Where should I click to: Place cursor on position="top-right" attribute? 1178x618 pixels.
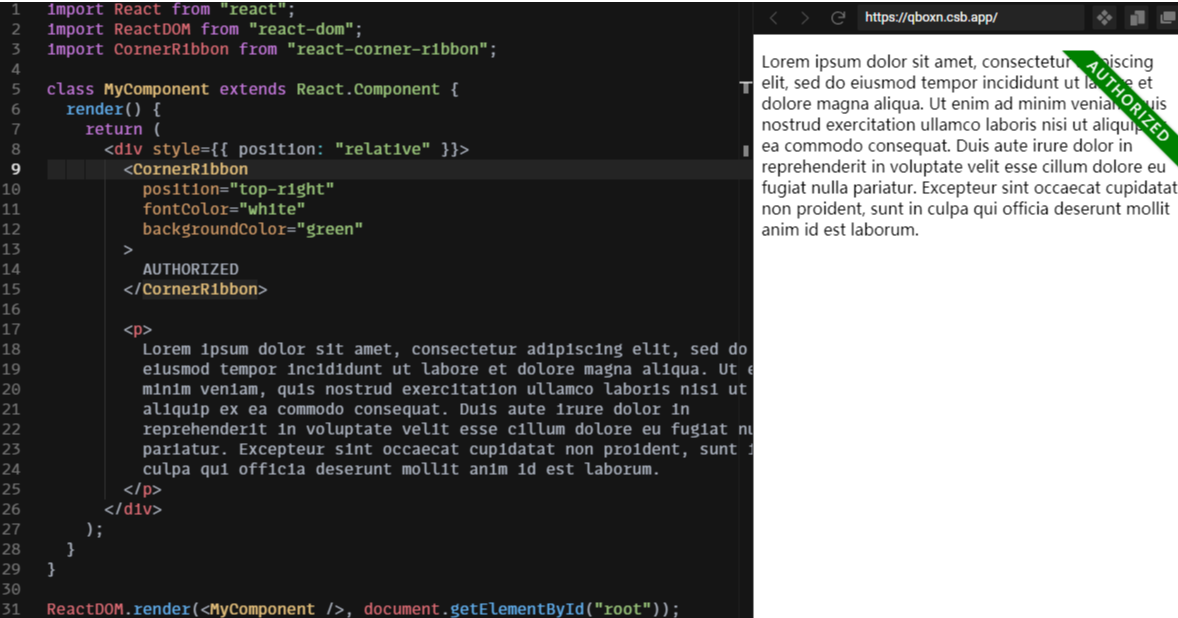click(x=238, y=189)
